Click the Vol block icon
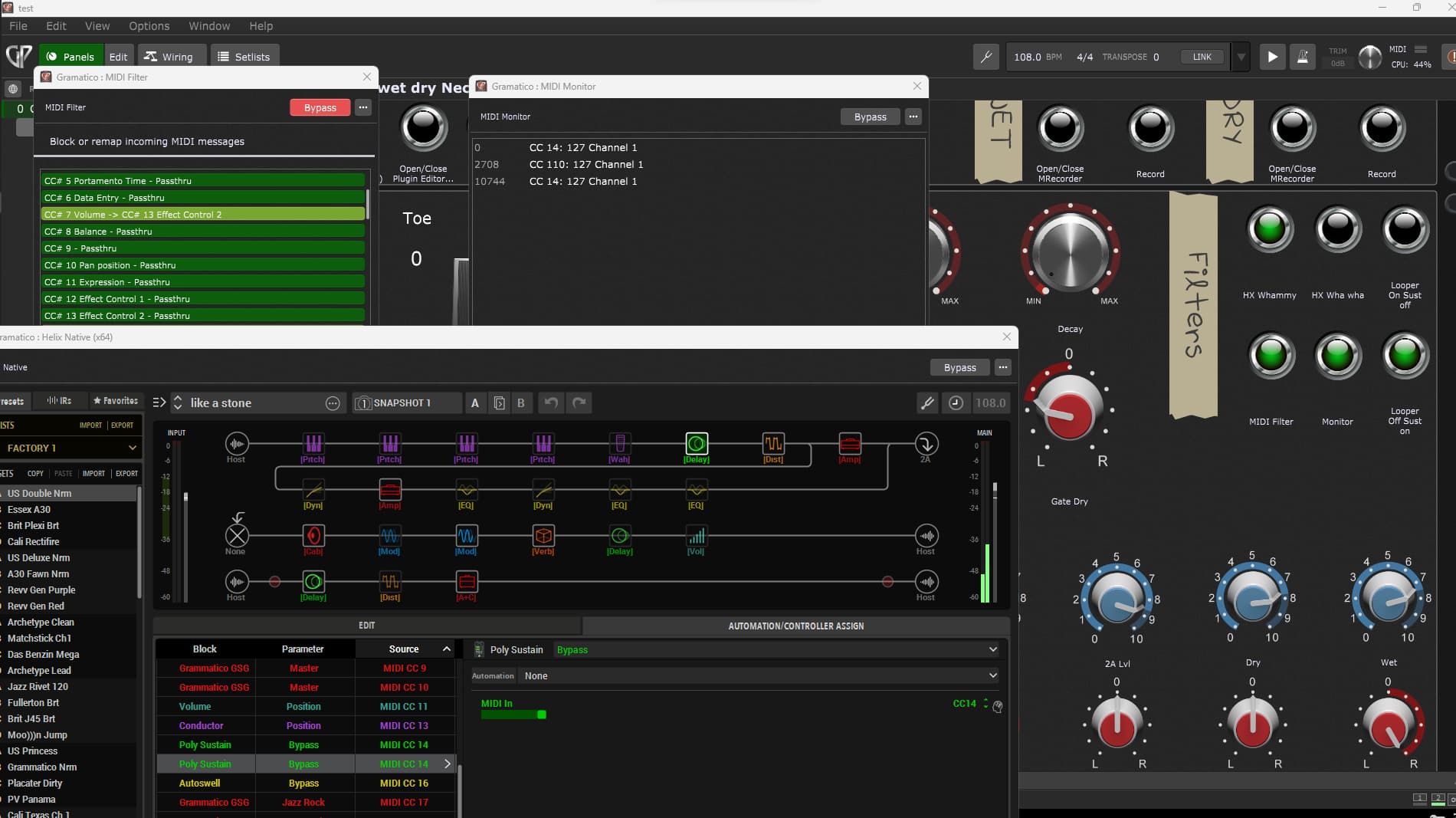 pyautogui.click(x=696, y=536)
